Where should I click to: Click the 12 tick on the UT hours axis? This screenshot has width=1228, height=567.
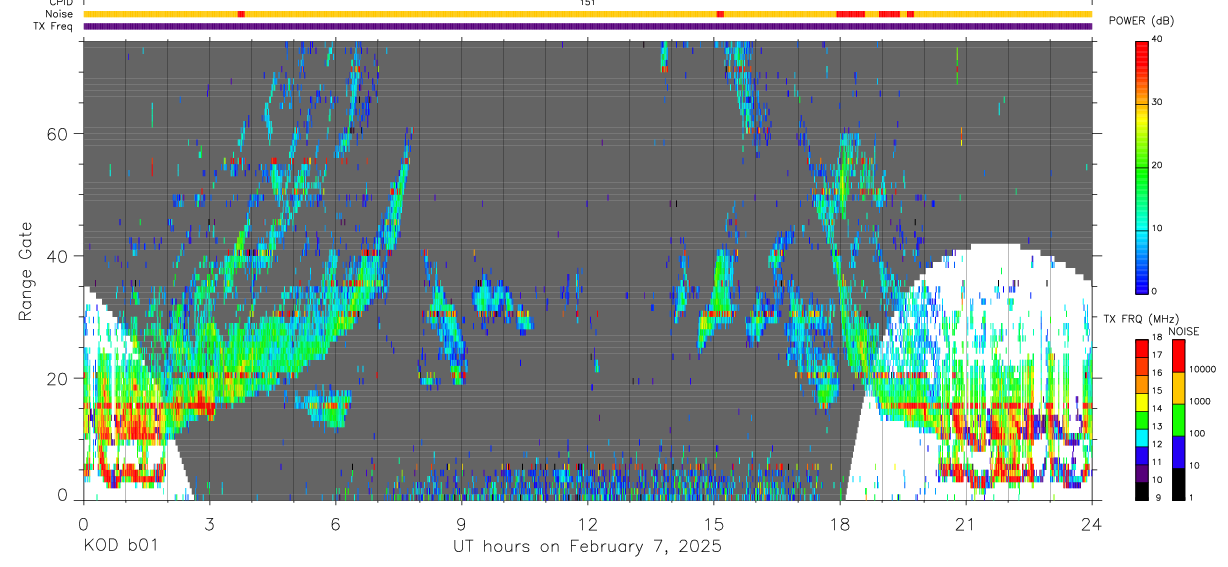pyautogui.click(x=588, y=523)
